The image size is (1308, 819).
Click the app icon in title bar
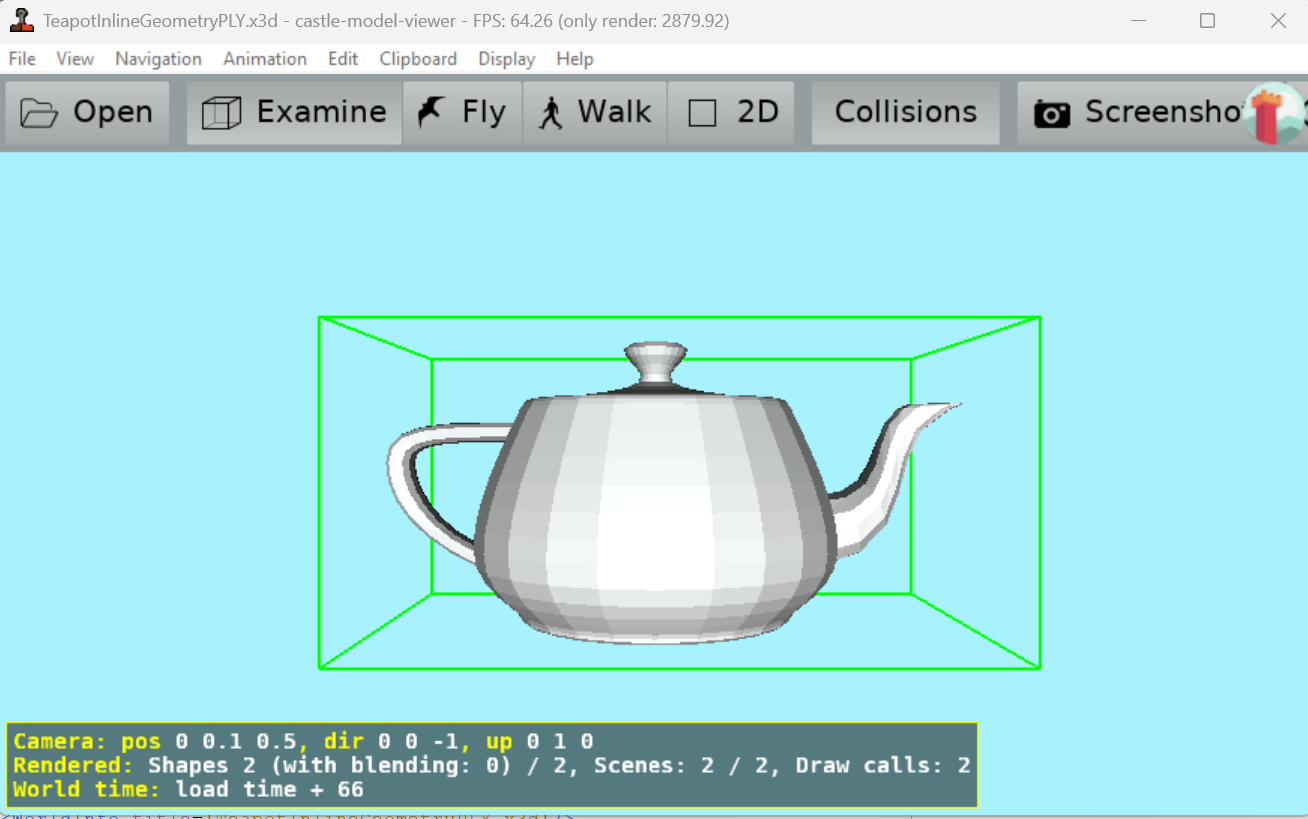click(21, 20)
